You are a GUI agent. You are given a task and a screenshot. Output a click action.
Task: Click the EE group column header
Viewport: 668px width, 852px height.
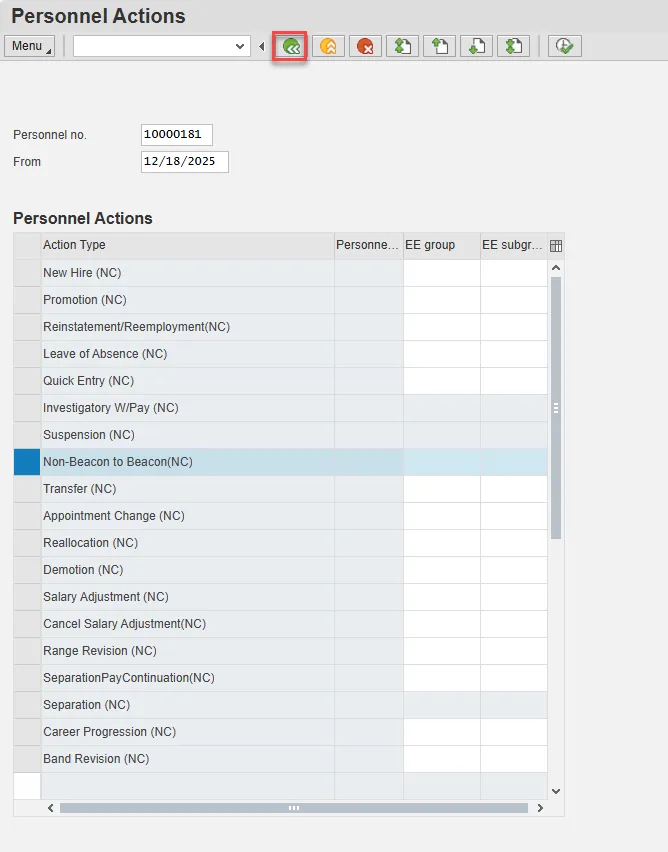click(441, 245)
